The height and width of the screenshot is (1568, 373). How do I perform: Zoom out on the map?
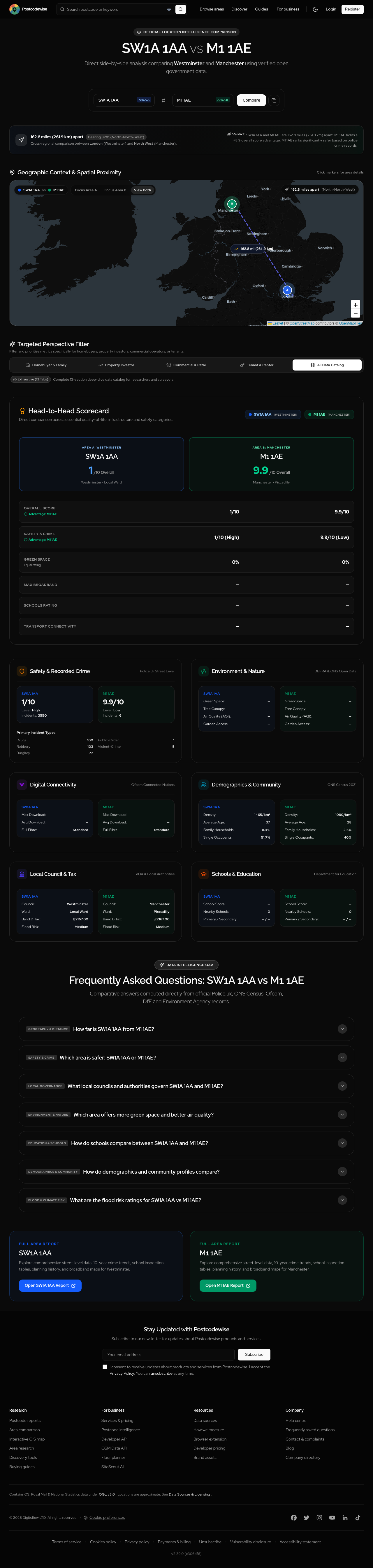click(x=355, y=313)
